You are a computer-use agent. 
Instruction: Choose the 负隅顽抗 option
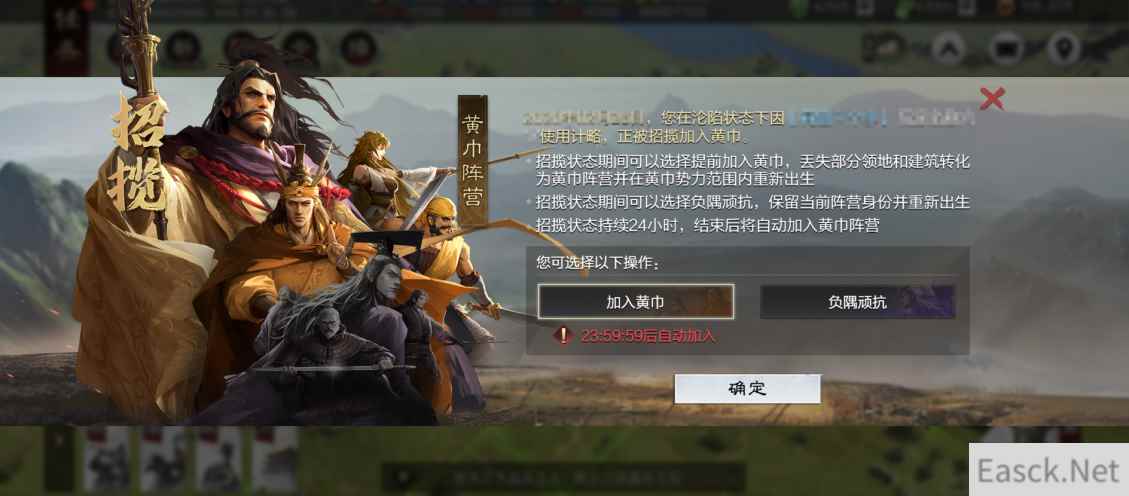(858, 302)
